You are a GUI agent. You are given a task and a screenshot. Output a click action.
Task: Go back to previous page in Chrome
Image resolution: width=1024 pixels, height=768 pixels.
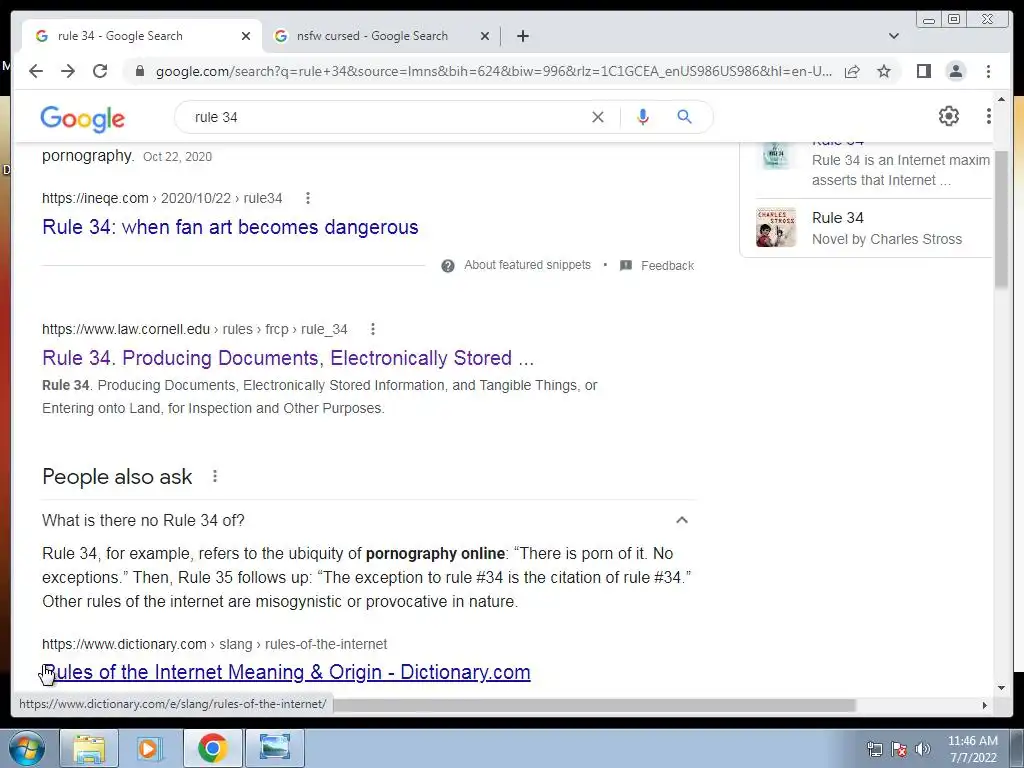click(x=36, y=71)
